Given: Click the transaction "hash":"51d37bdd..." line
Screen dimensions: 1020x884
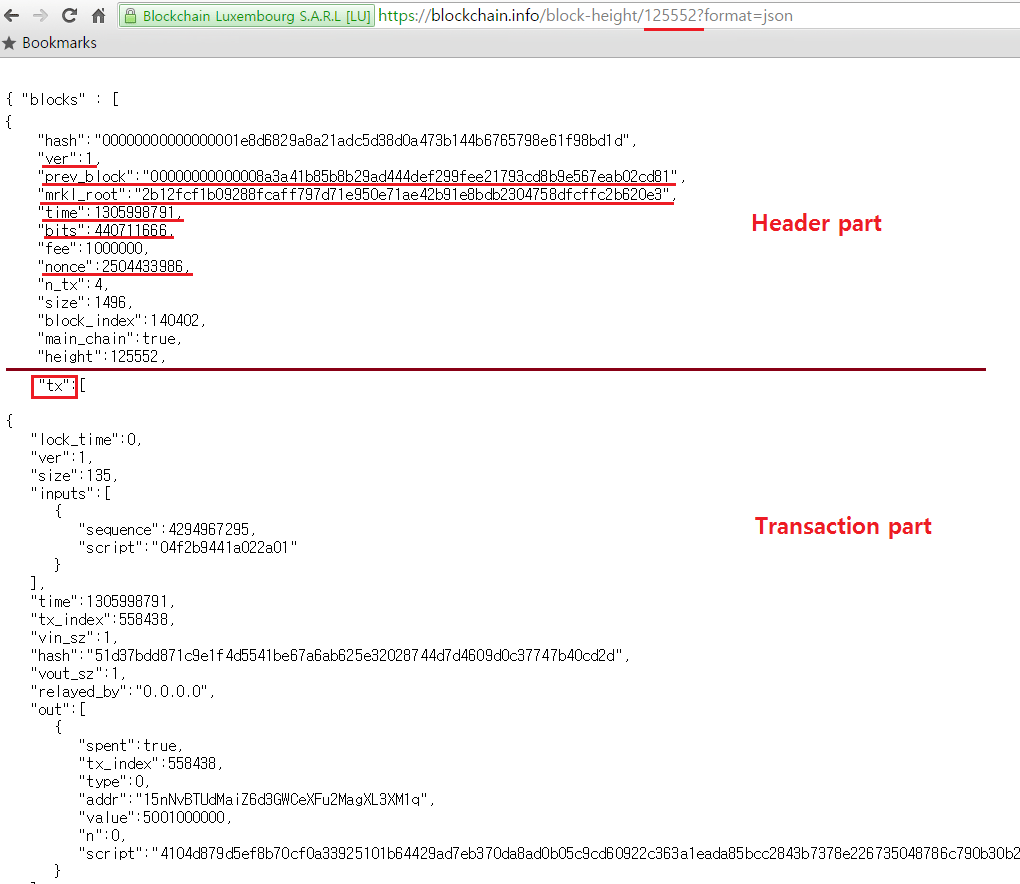Looking at the screenshot, I should tap(330, 656).
